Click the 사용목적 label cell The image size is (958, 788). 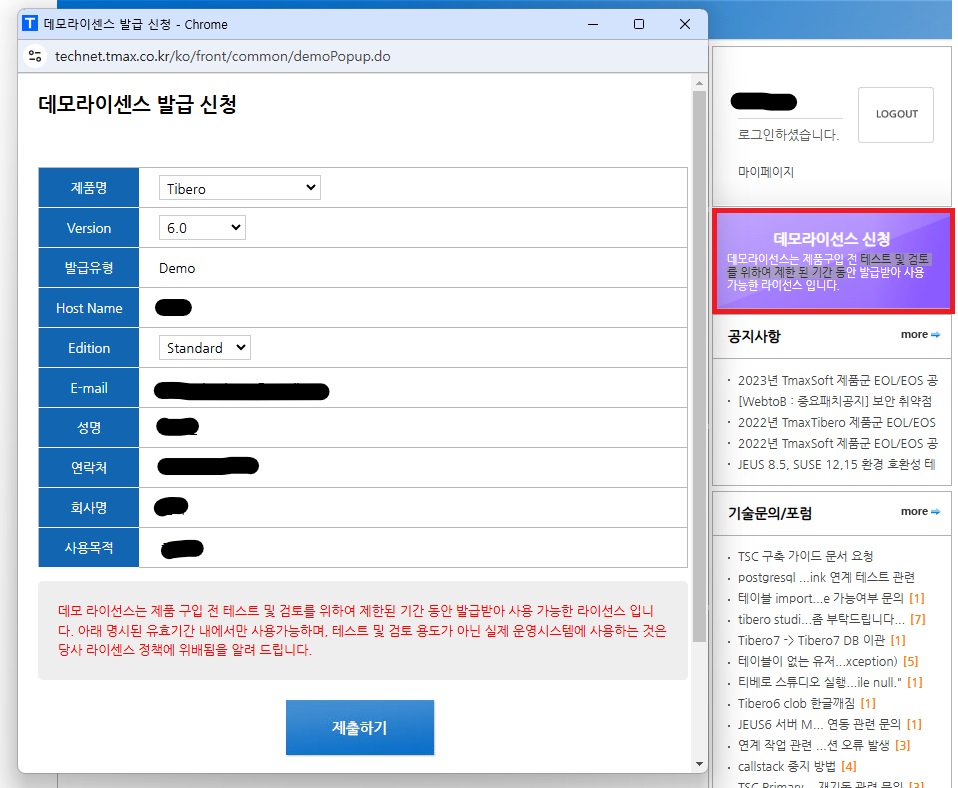point(89,547)
